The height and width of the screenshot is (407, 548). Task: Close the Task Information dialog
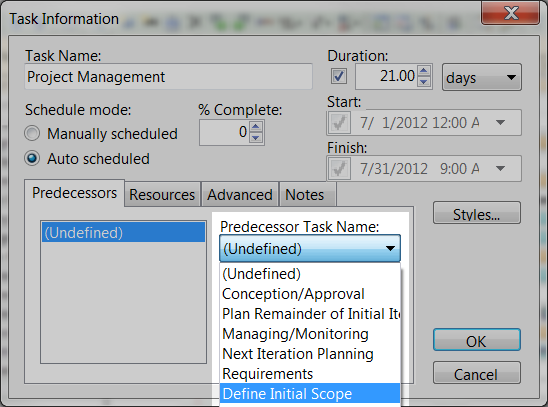[x=511, y=13]
